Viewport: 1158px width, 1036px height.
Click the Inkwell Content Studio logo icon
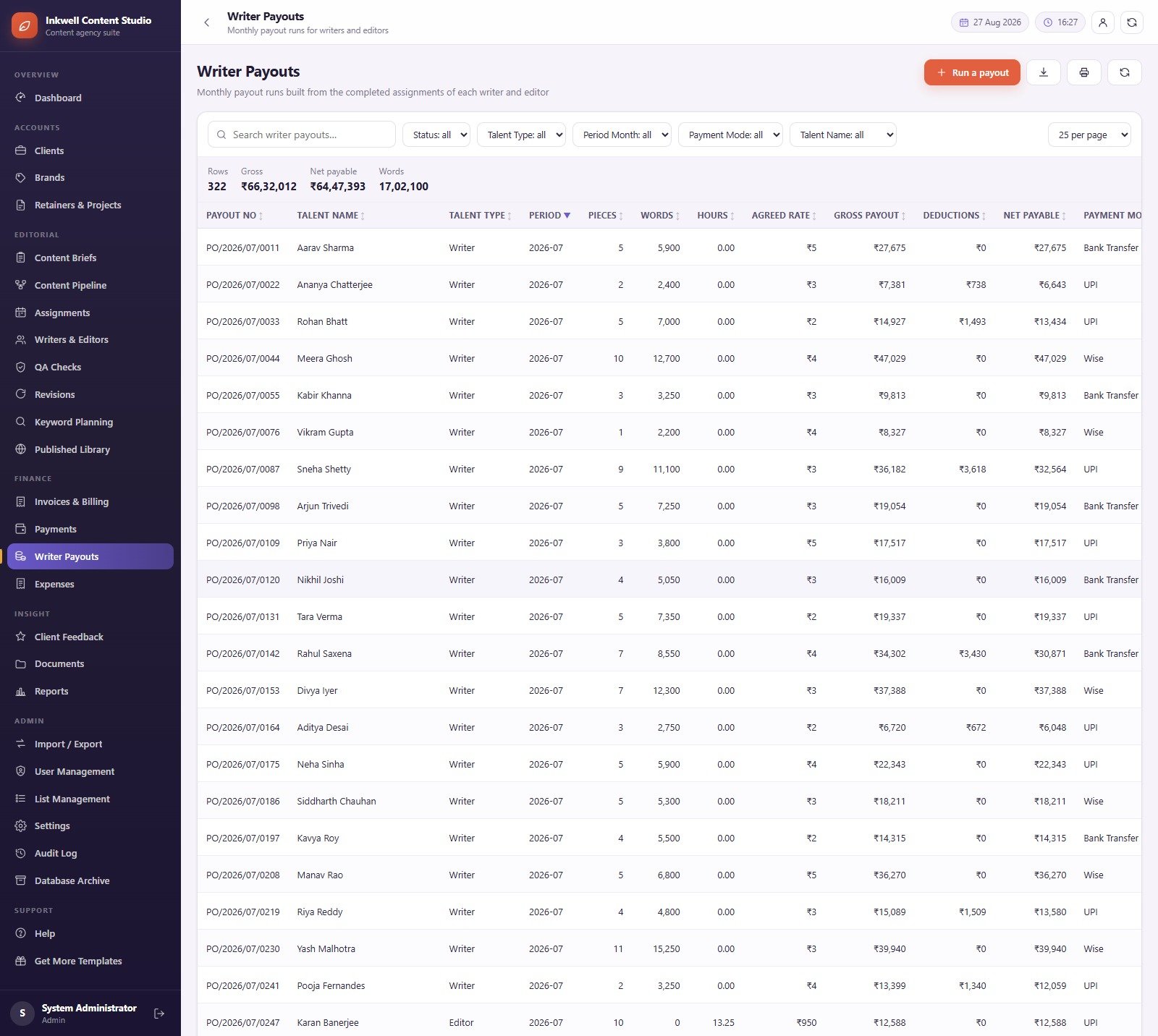pos(24,25)
